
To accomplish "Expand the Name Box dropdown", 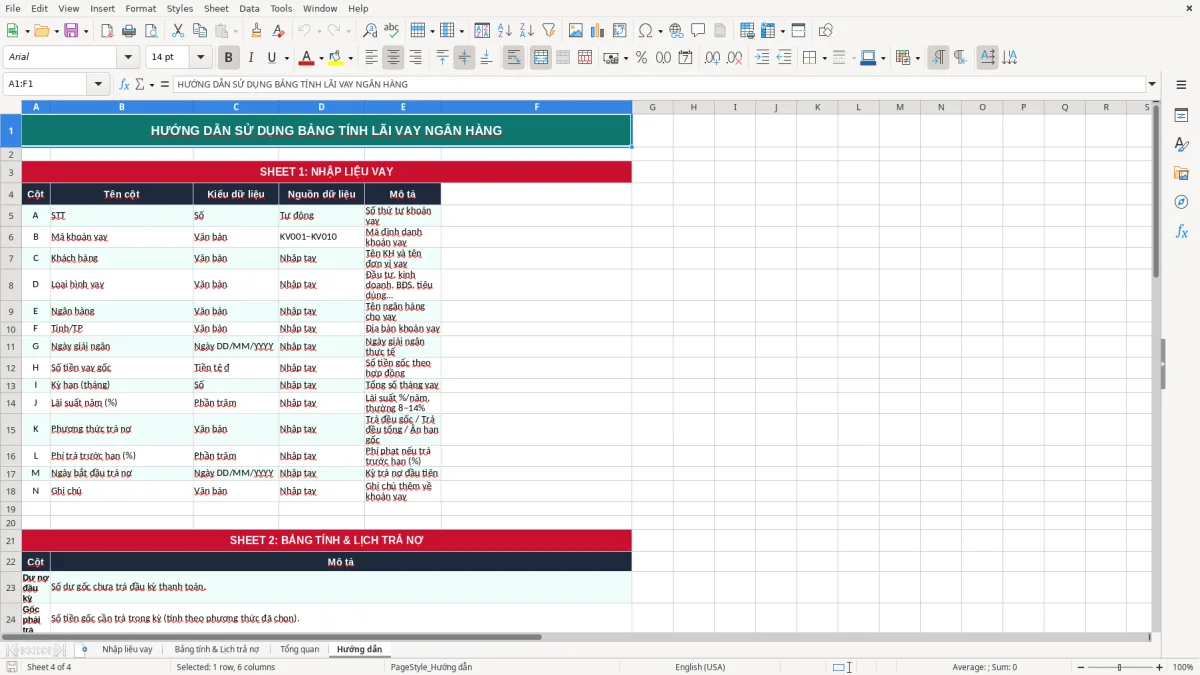I will click(99, 85).
